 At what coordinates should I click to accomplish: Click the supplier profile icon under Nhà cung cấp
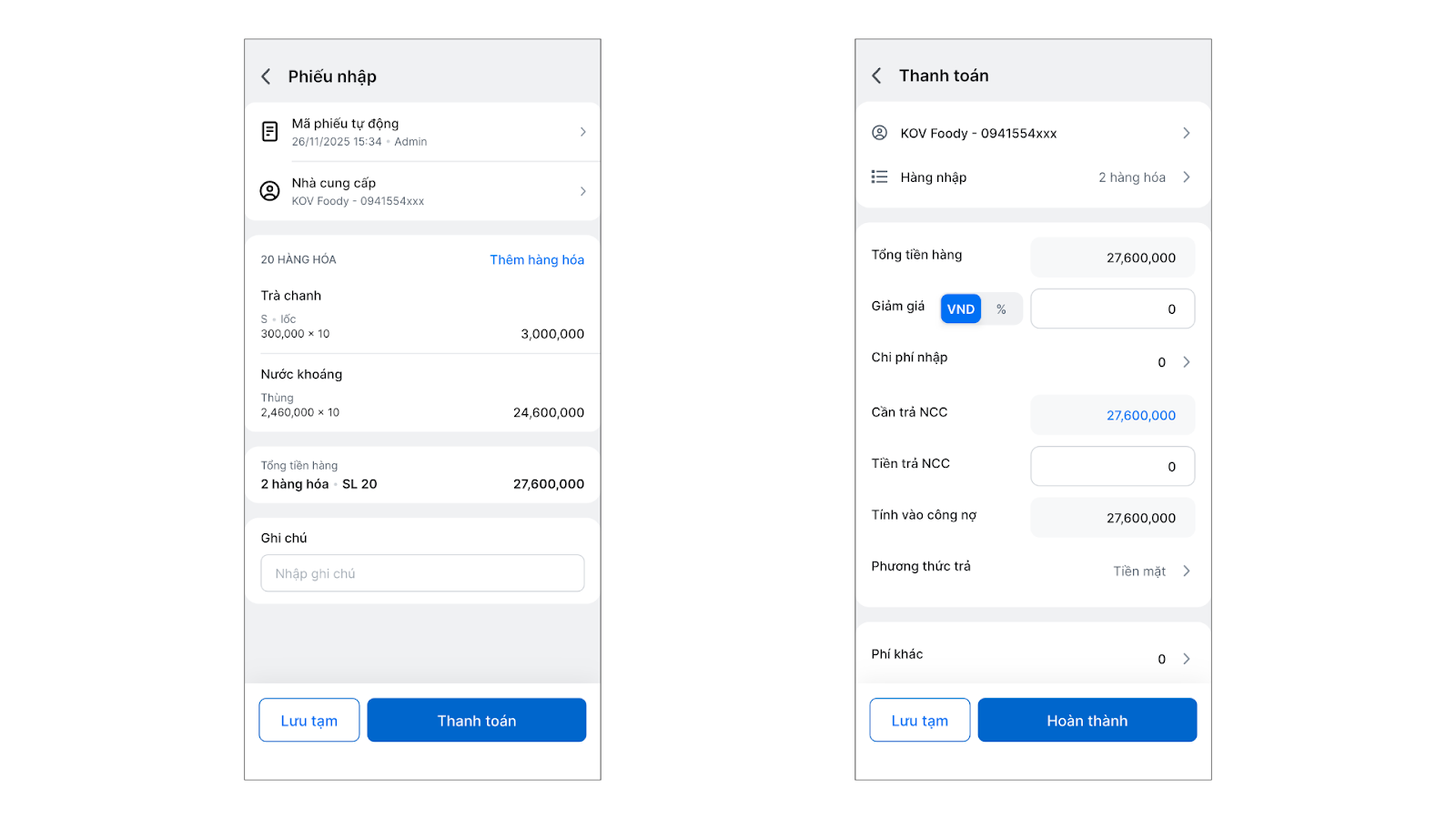(270, 191)
